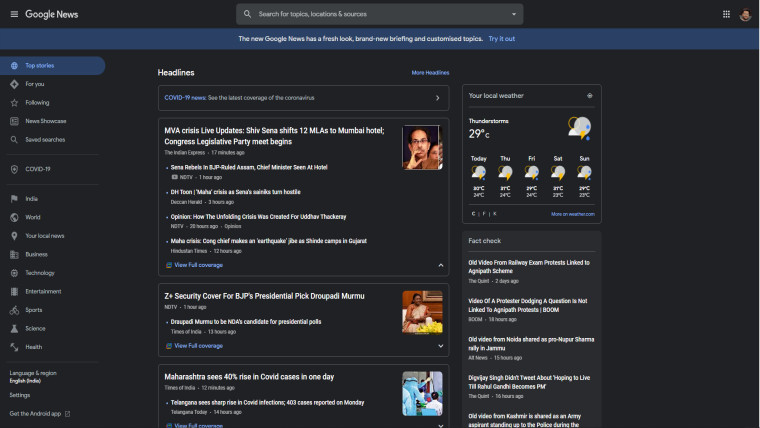Viewport: 760px width, 428px height.
Task: Click the Following star icon
Action: (x=14, y=103)
